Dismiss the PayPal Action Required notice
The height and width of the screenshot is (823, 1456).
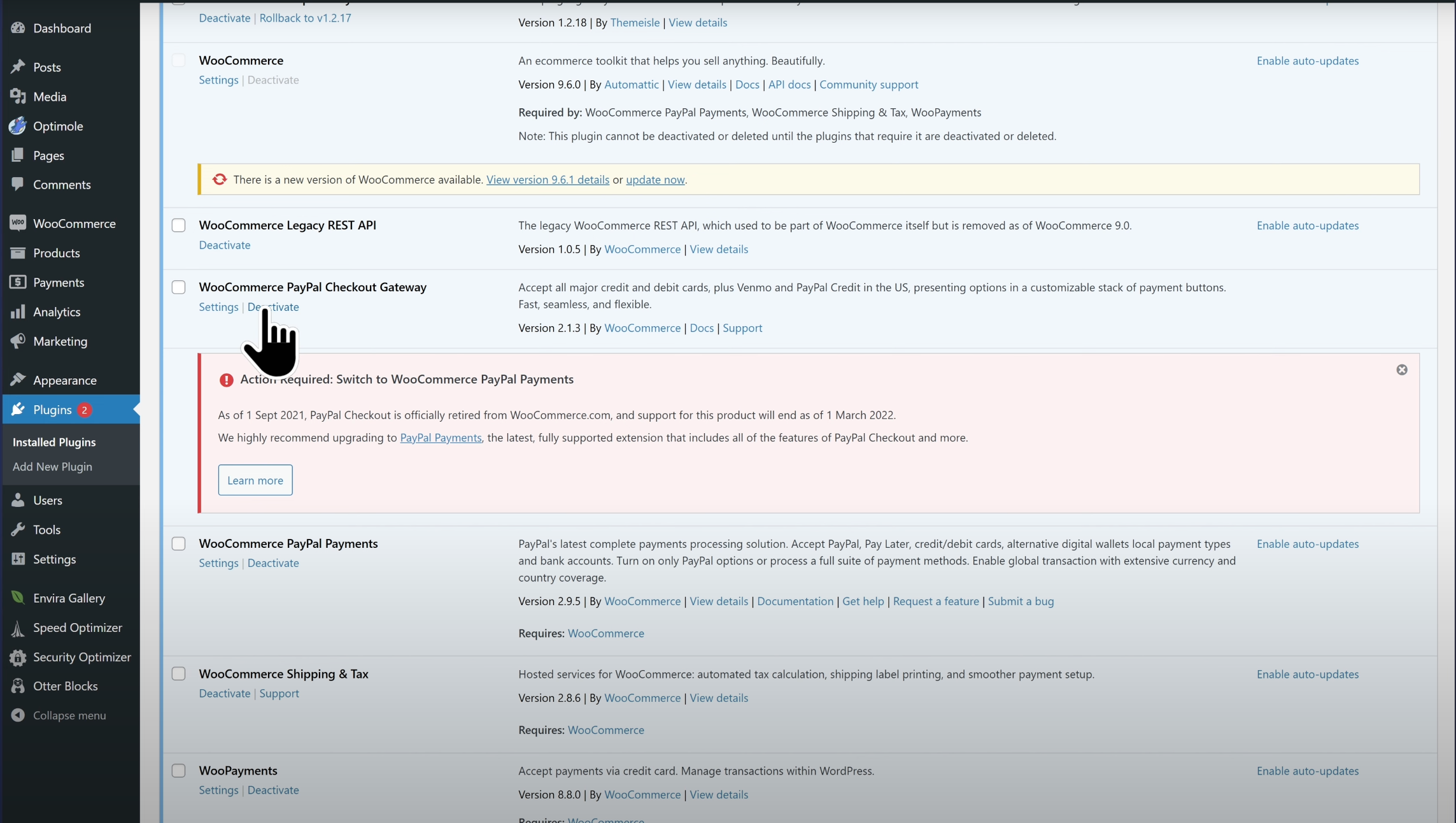click(1401, 370)
